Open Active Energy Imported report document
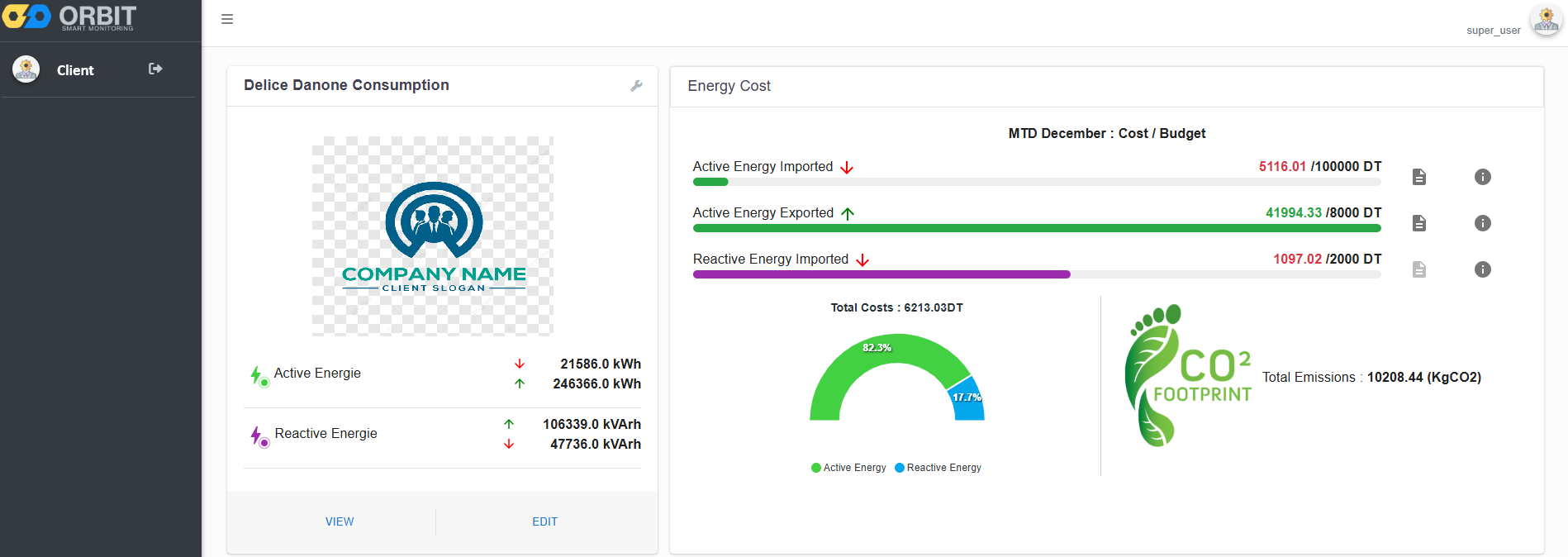The image size is (1568, 557). pyautogui.click(x=1418, y=177)
